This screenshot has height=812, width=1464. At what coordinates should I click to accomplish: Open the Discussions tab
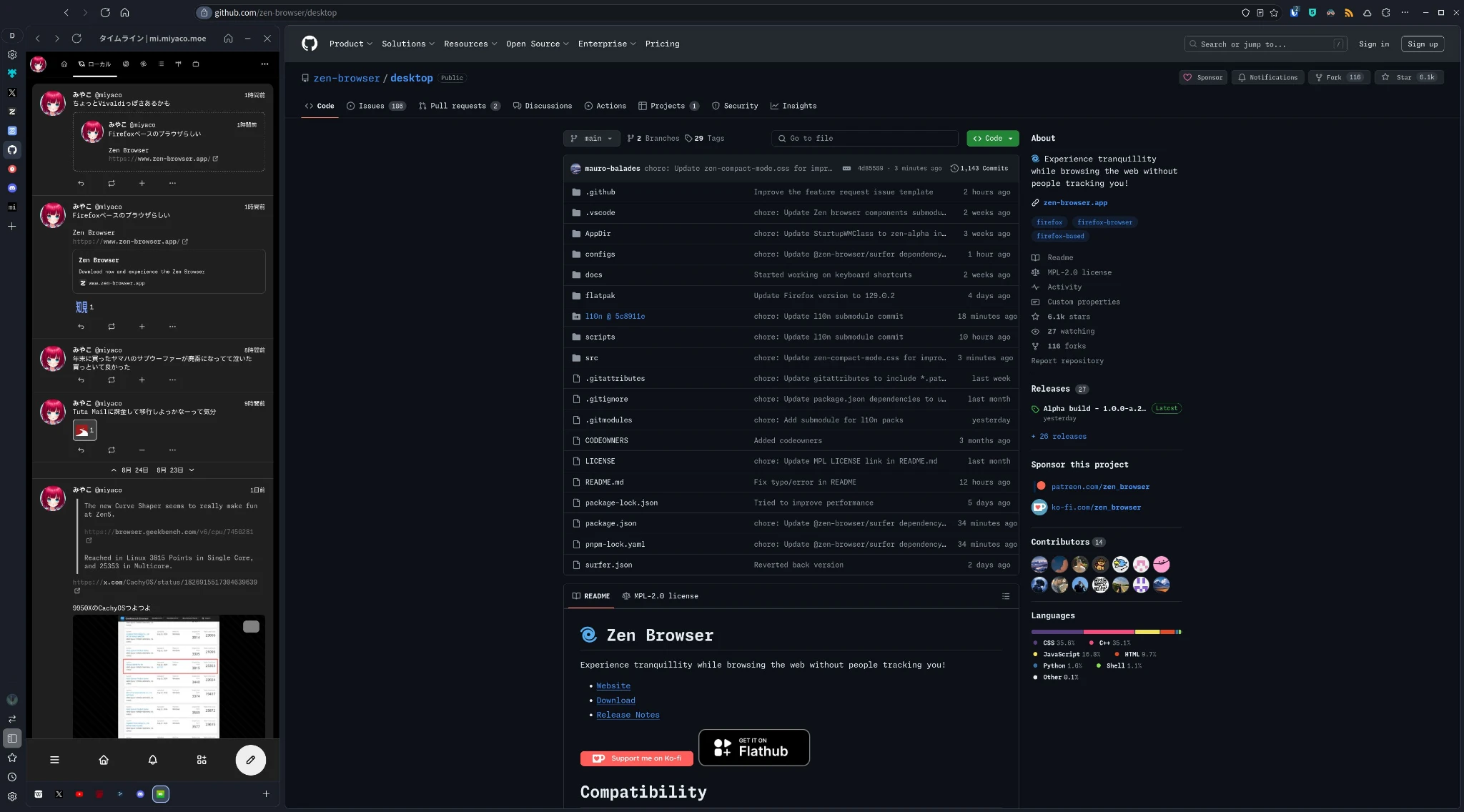(543, 106)
